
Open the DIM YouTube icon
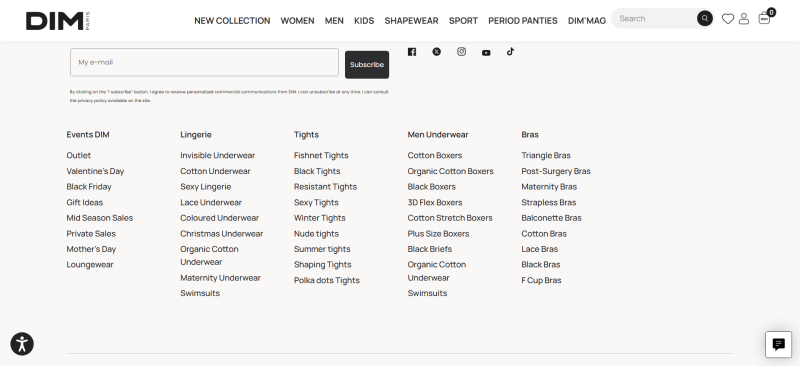click(486, 53)
